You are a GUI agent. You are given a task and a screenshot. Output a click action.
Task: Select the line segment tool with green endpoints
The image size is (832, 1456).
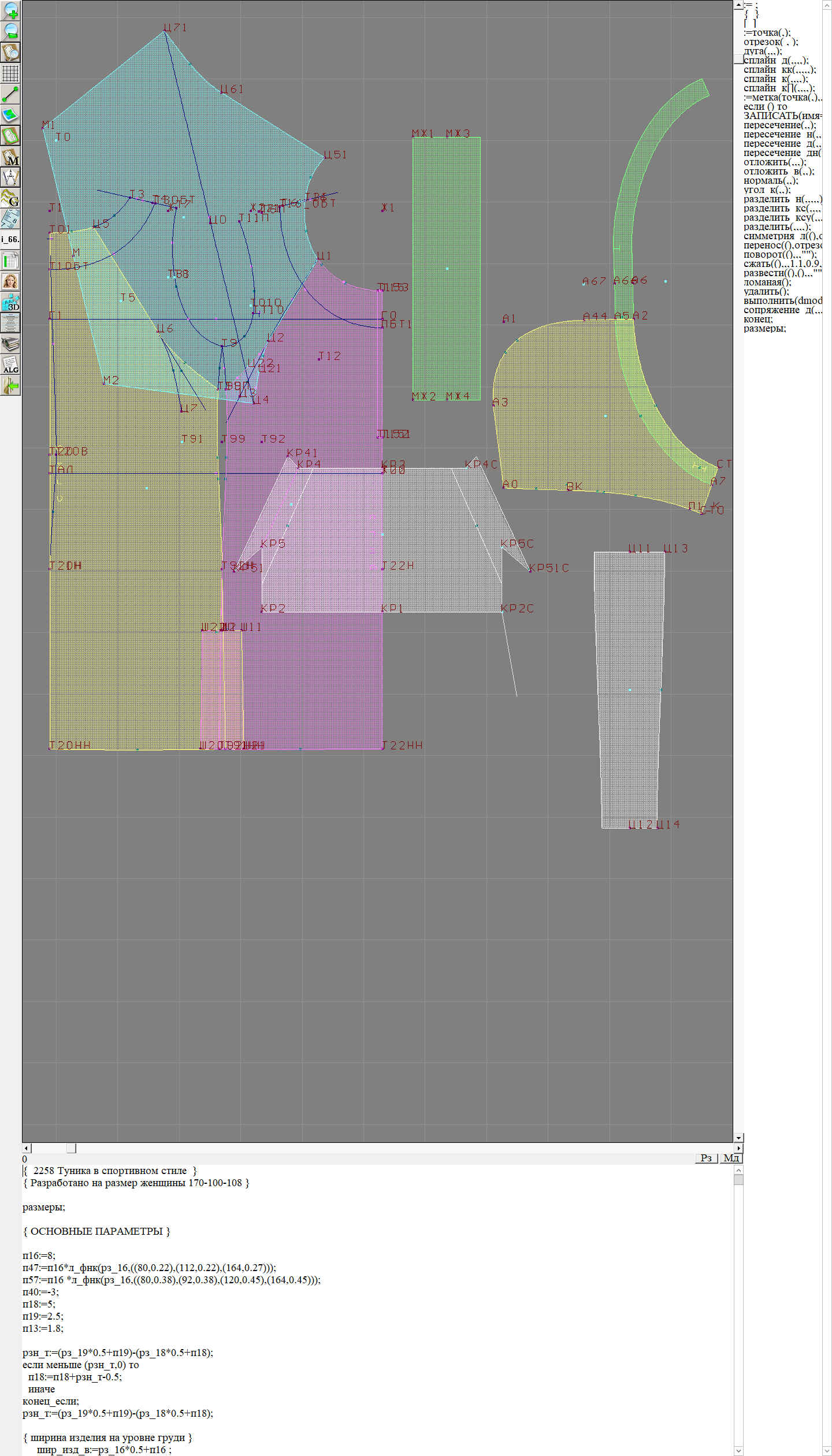(x=10, y=94)
